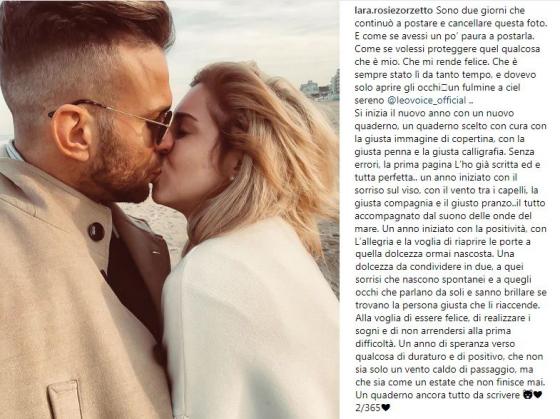Click the coat pocket flap at photo bottom
The width and height of the screenshot is (560, 419).
click(65, 399)
